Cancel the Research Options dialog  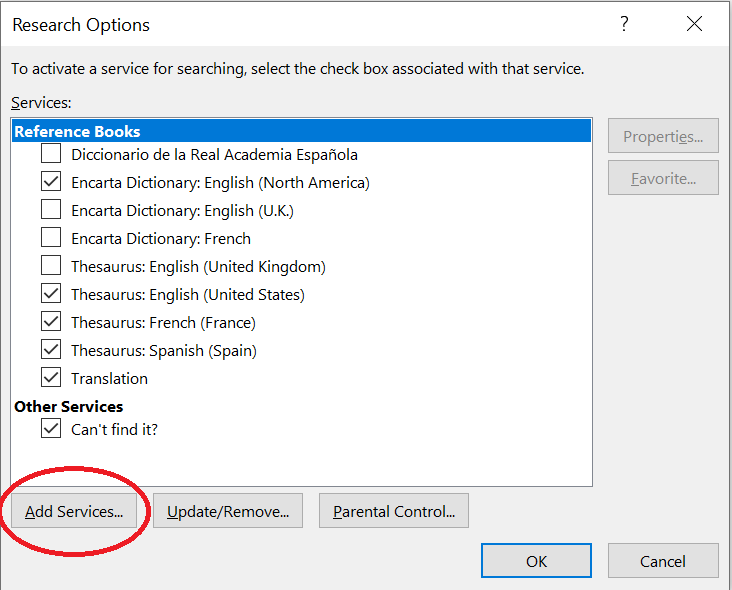tap(663, 561)
